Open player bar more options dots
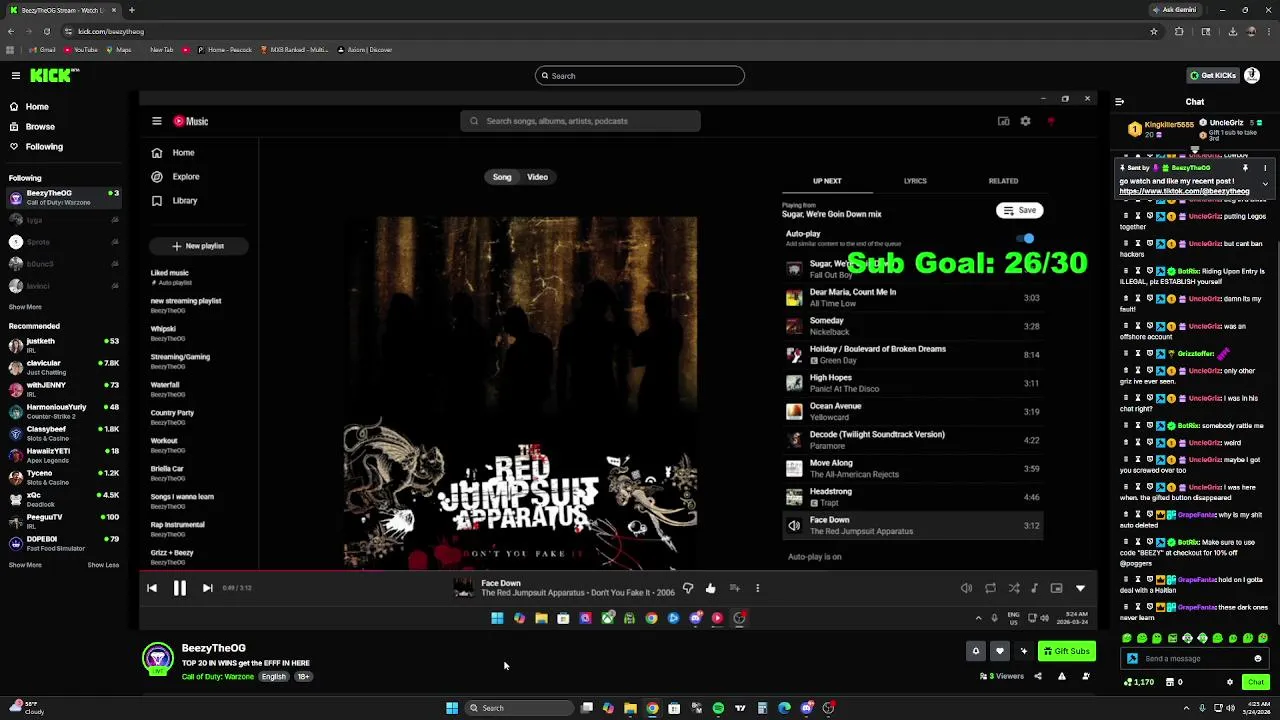1280x720 pixels. click(757, 588)
